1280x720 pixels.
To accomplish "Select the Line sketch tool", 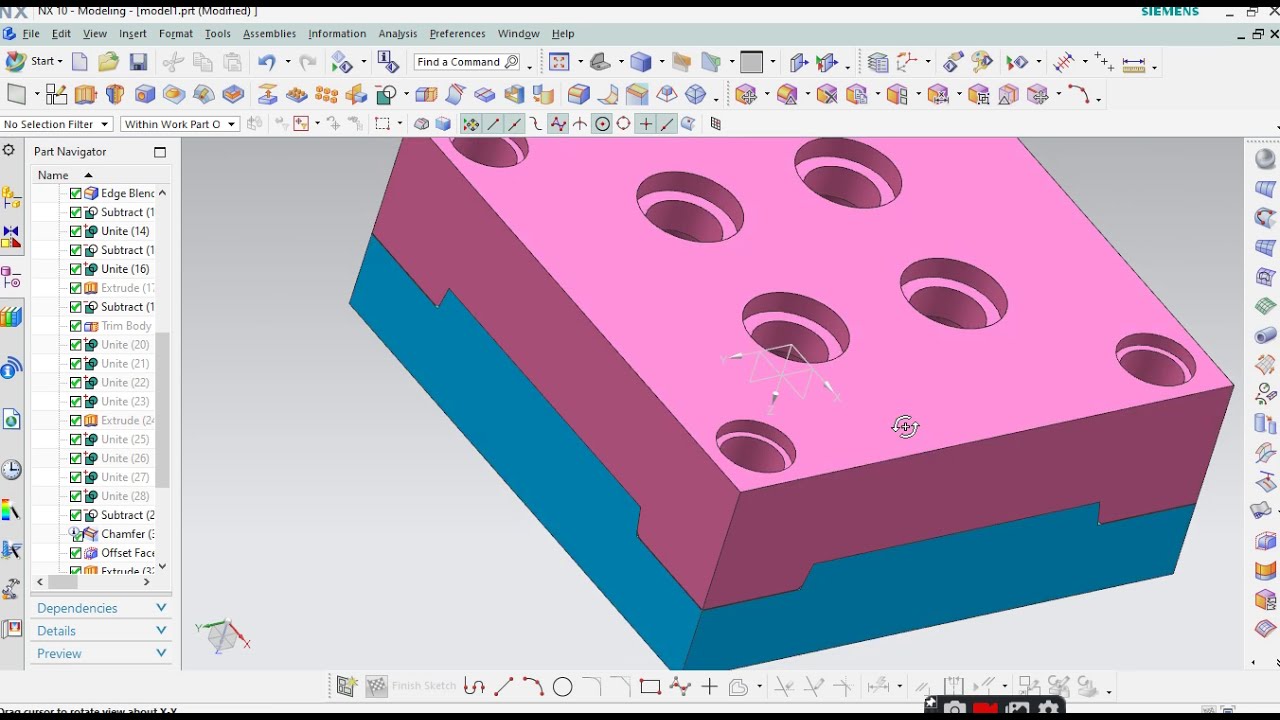I will (x=504, y=686).
